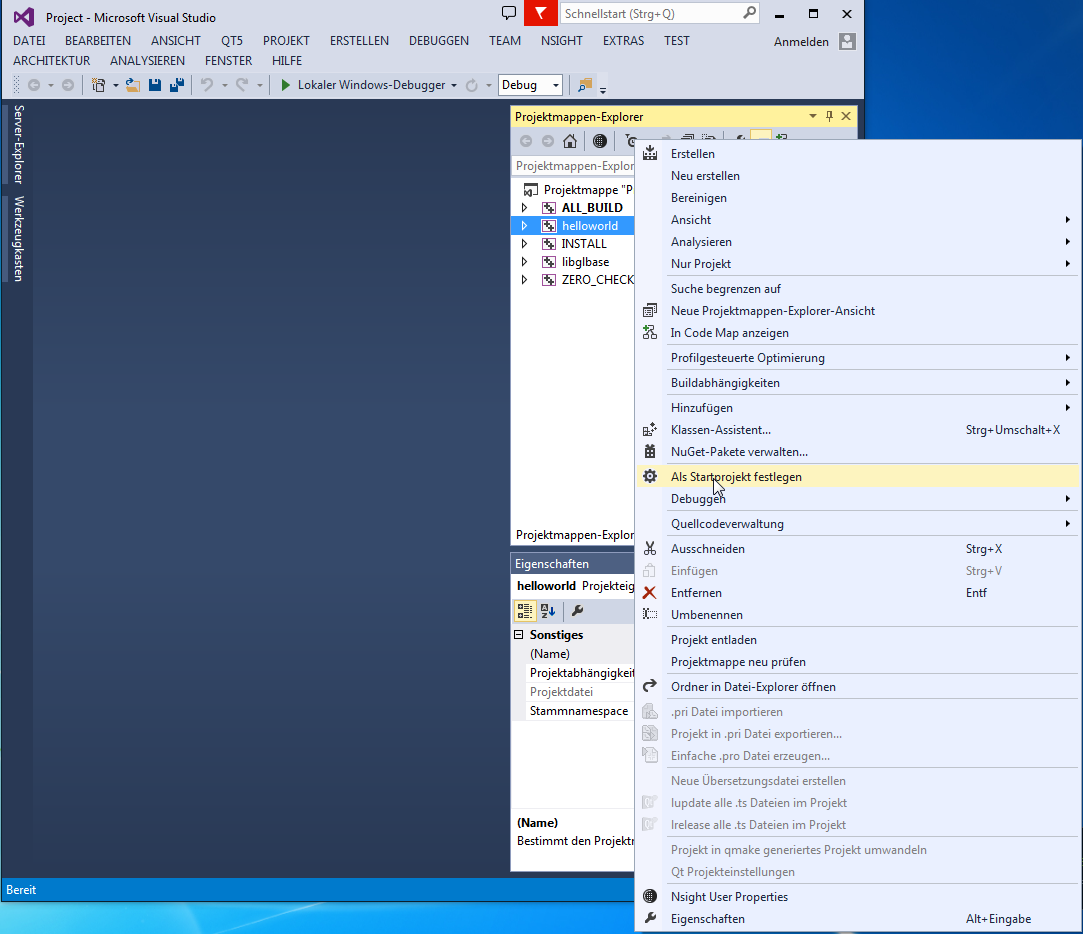Open the NSIGHT menu
The height and width of the screenshot is (934, 1083).
pyautogui.click(x=562, y=41)
